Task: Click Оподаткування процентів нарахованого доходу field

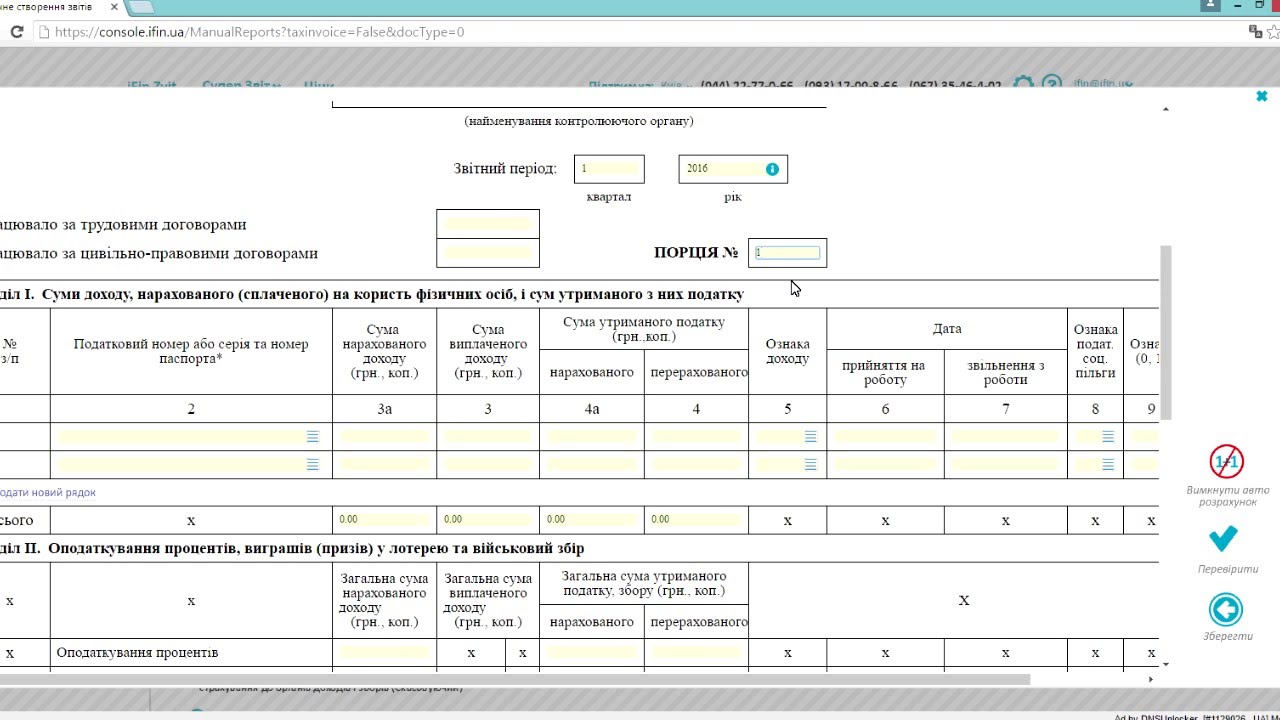Action: [384, 652]
